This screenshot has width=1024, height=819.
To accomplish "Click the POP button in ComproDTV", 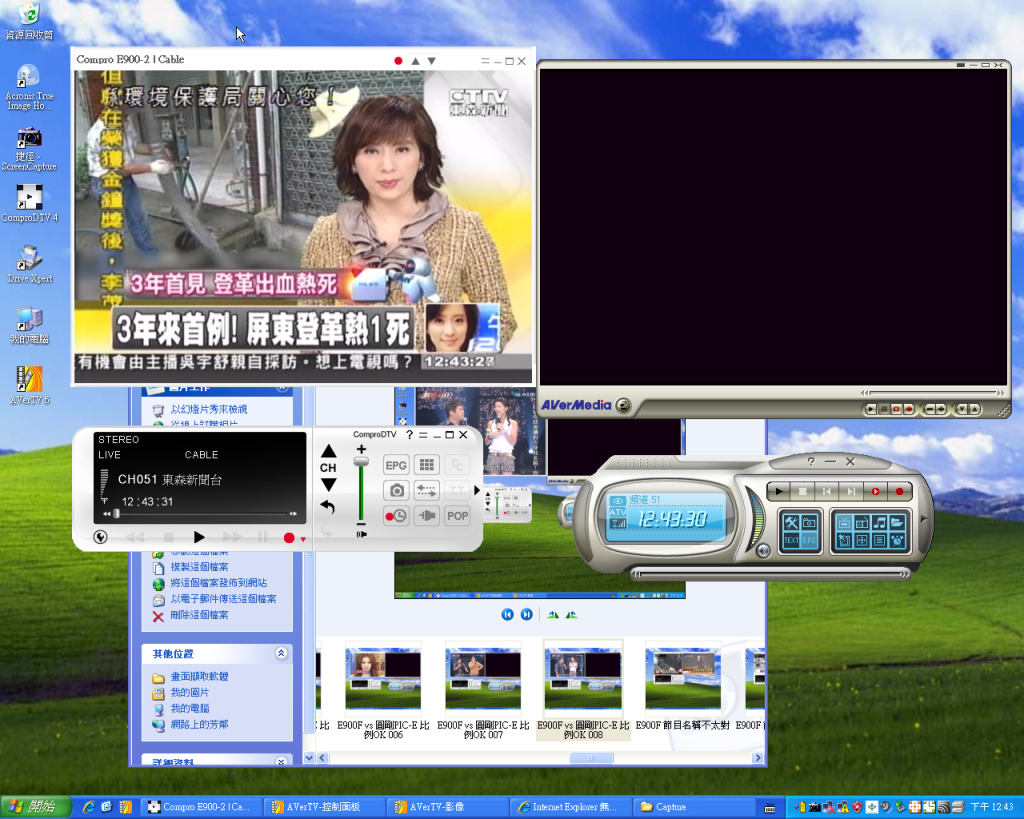I will [457, 516].
